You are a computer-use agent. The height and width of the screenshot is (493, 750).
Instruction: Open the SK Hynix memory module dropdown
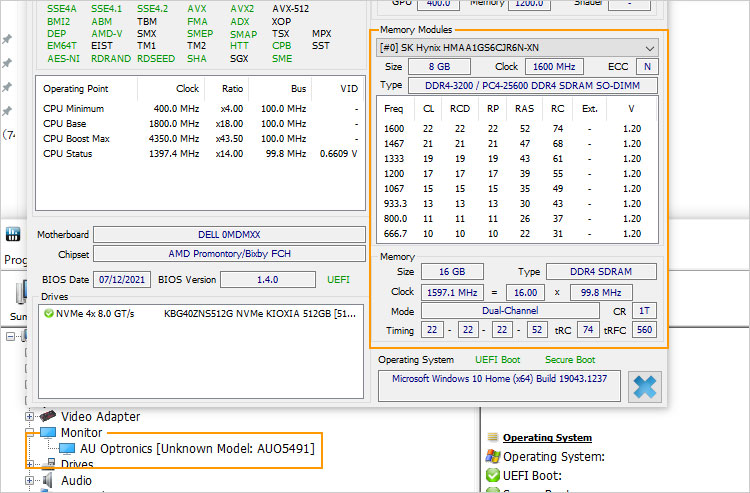(x=651, y=47)
